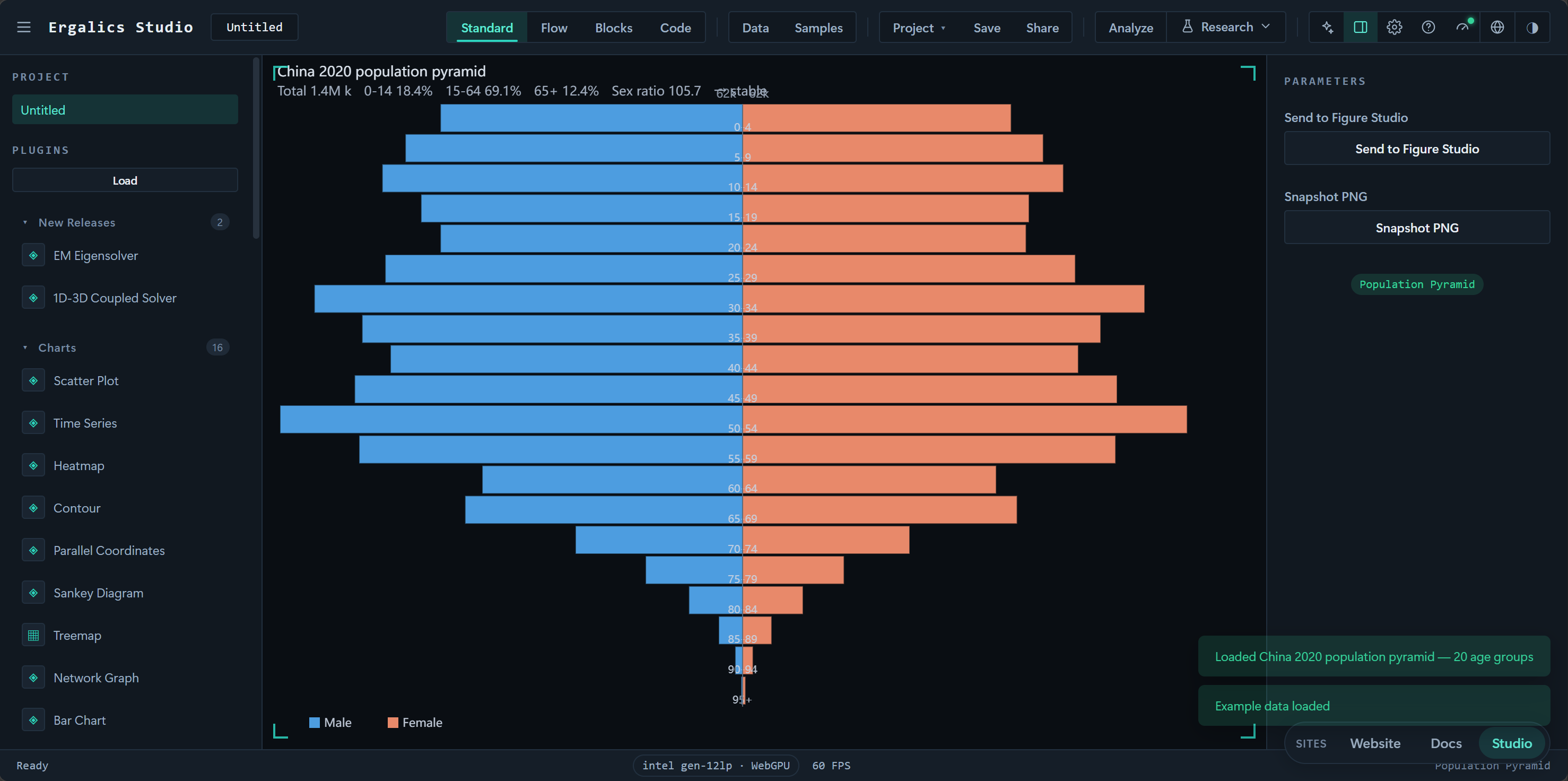This screenshot has width=1568, height=781.
Task: Open the hamburger menu icon
Action: pos(24,28)
